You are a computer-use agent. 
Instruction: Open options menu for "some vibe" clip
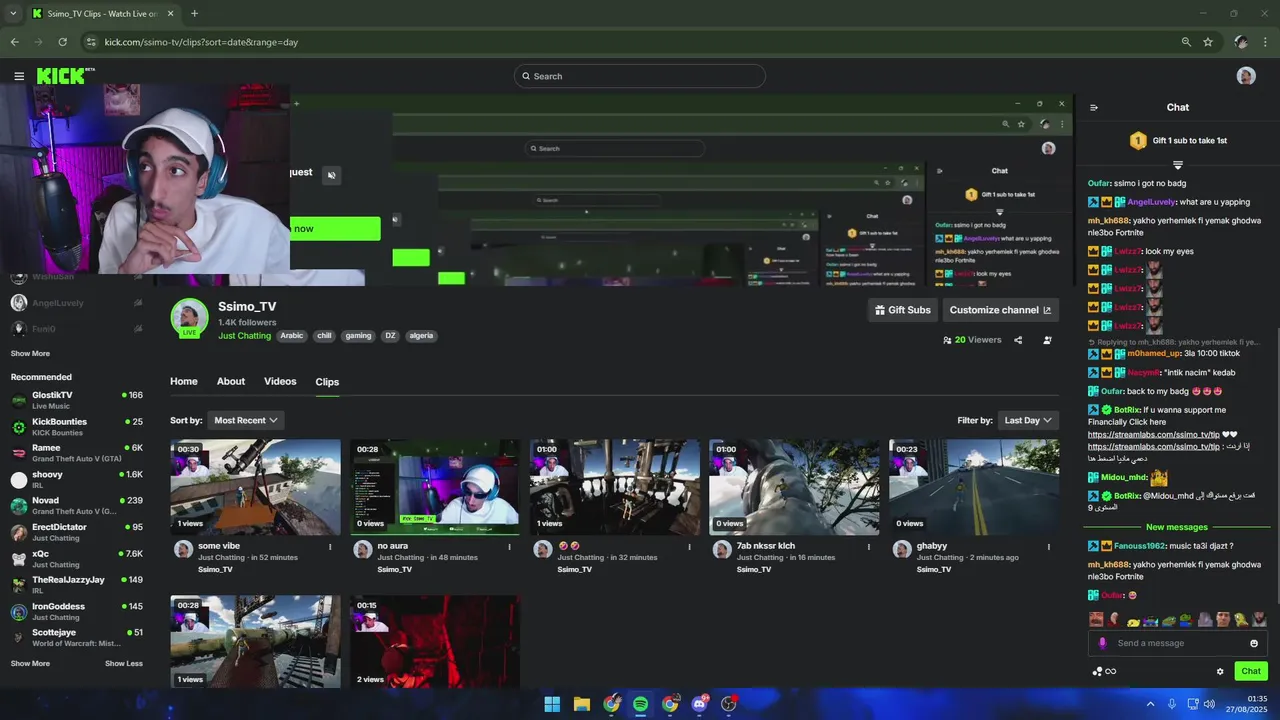tap(330, 547)
